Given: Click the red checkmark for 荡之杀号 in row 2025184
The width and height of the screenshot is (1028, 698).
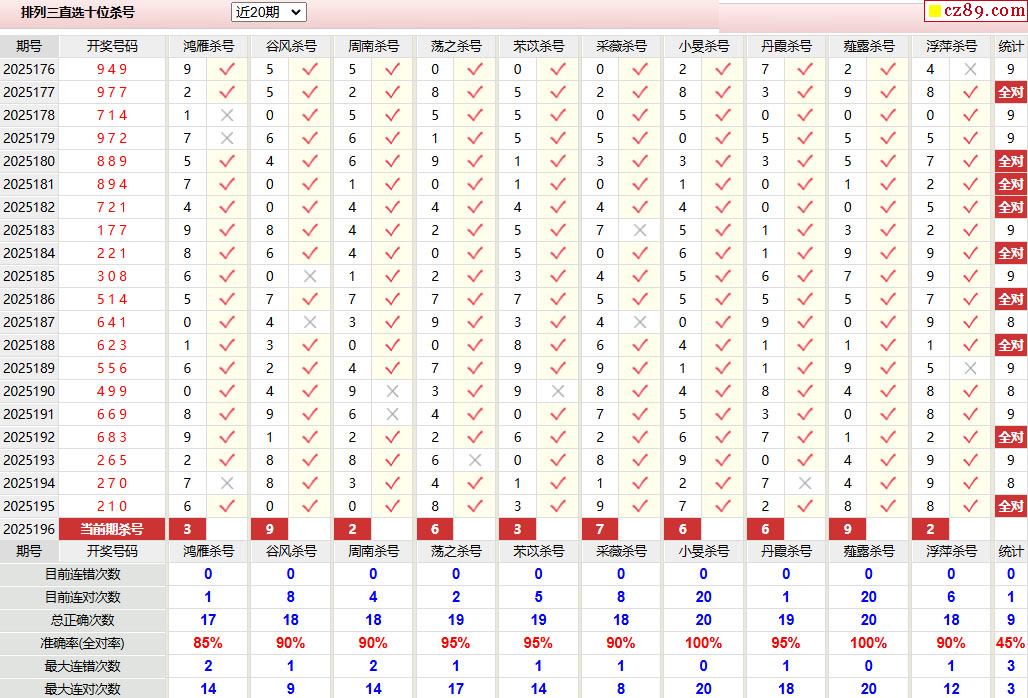Looking at the screenshot, I should click(x=475, y=253).
